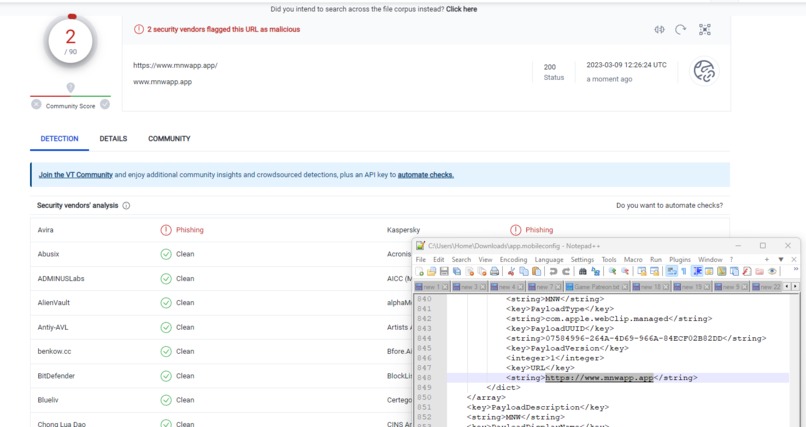Open the Plugins menu in Notepad++
Screen dimensions: 806x427
680,259
